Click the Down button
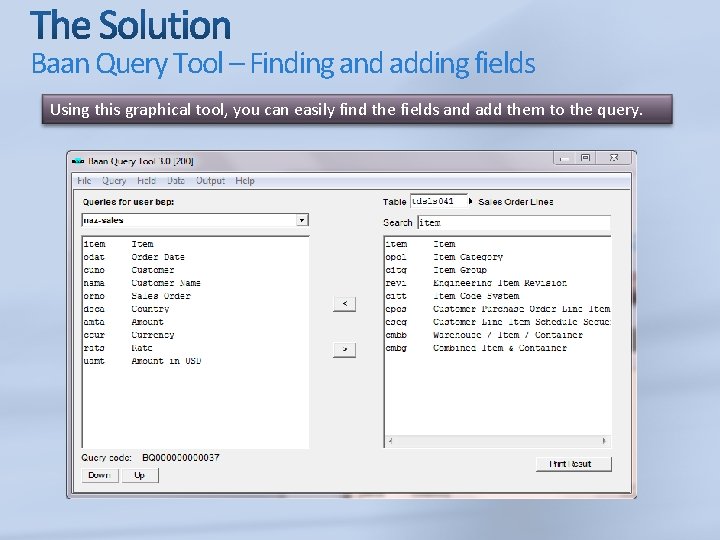The width and height of the screenshot is (720, 540). [x=100, y=475]
